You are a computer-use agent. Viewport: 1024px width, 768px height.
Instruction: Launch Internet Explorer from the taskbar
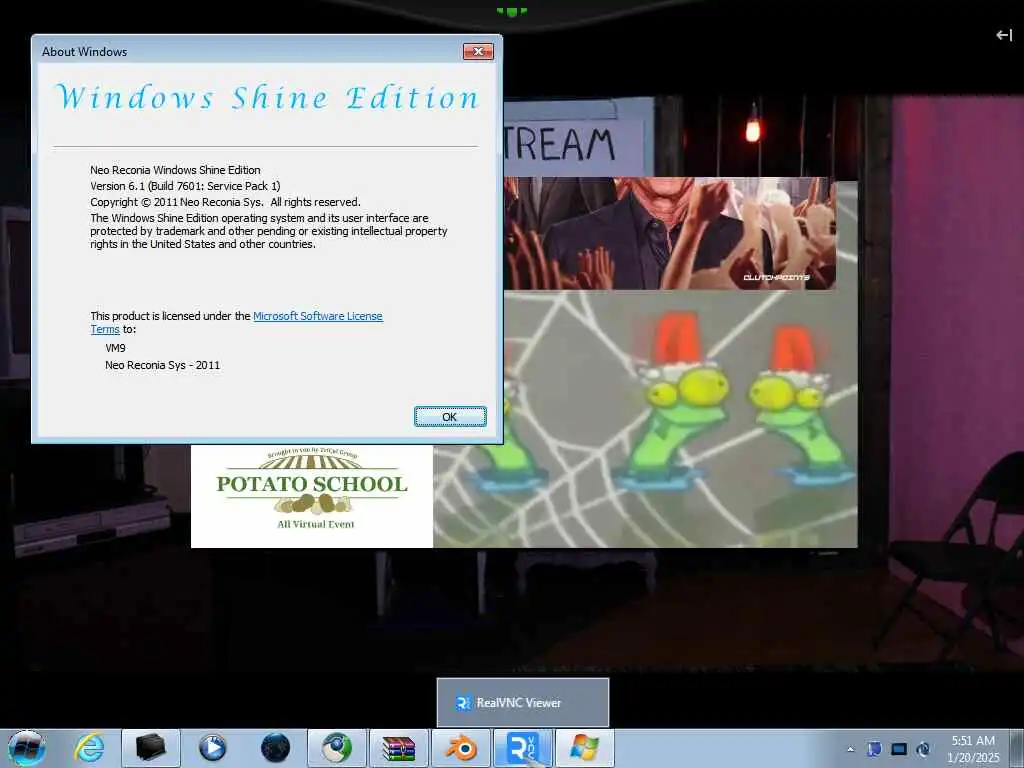(89, 748)
